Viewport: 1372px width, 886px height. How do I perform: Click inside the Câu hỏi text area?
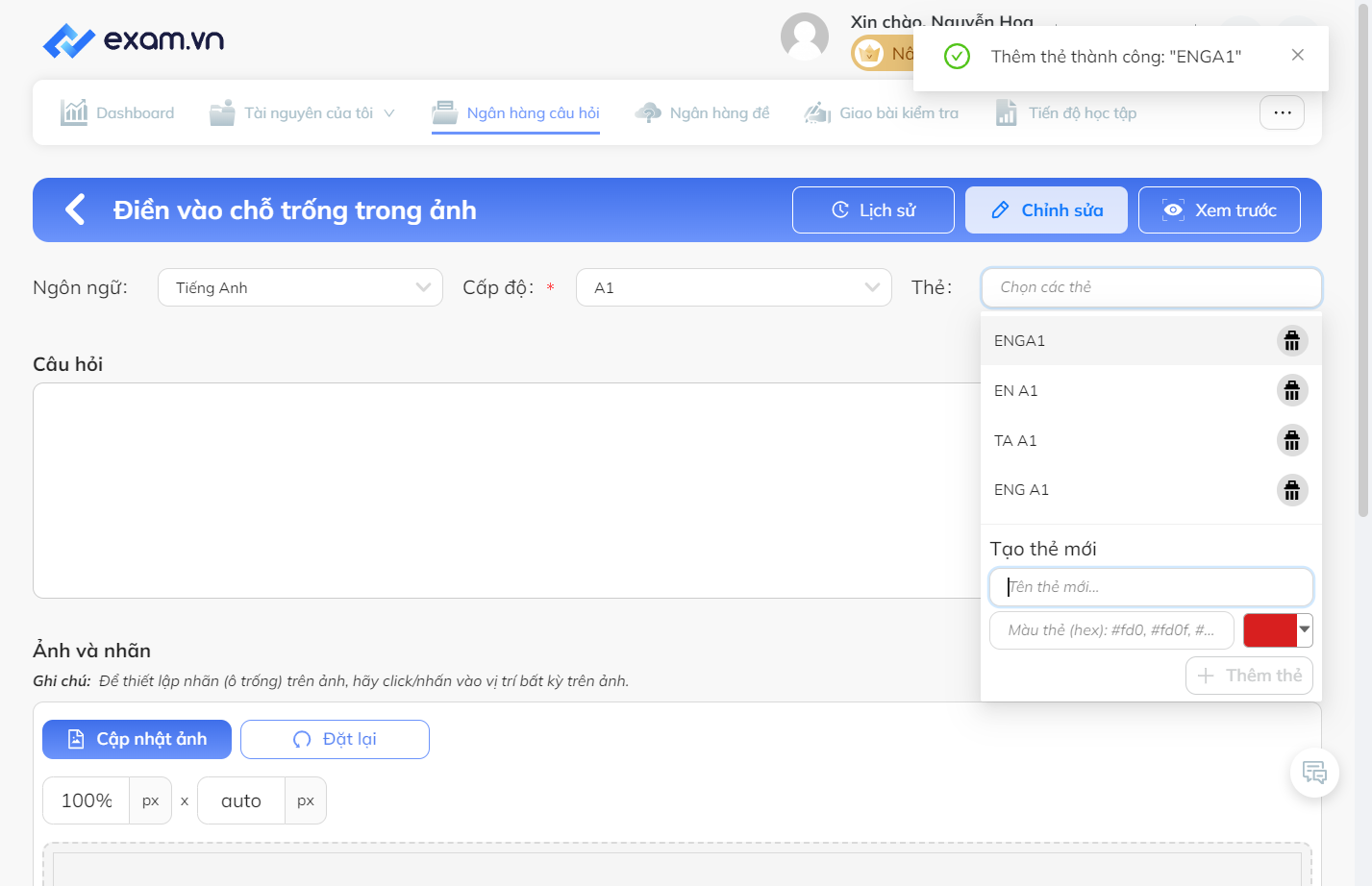(x=507, y=490)
